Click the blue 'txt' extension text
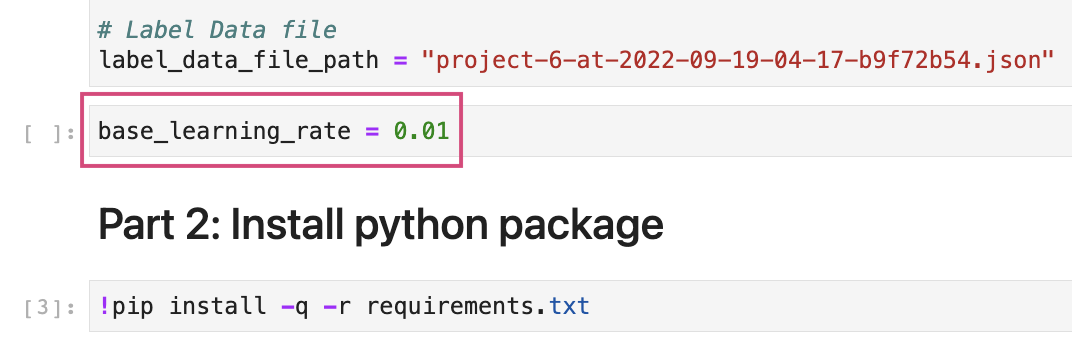Screen dimensions: 1072x364 (569, 306)
